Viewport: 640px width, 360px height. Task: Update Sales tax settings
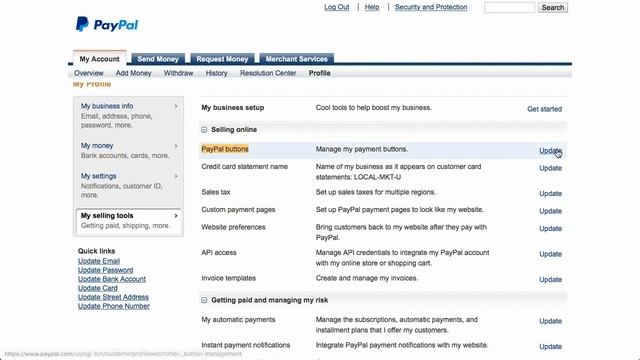550,193
